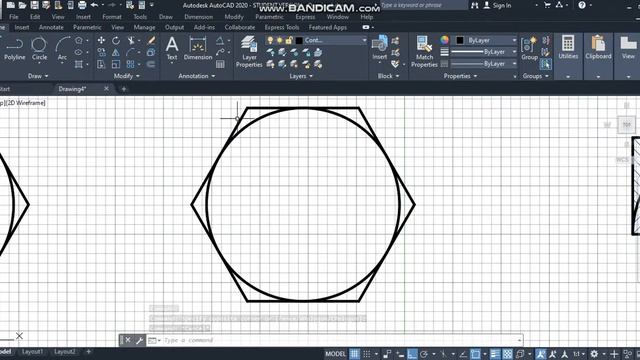Click the Open folder icon in quick access toolbar
640x360 pixels.
(x=22, y=5)
